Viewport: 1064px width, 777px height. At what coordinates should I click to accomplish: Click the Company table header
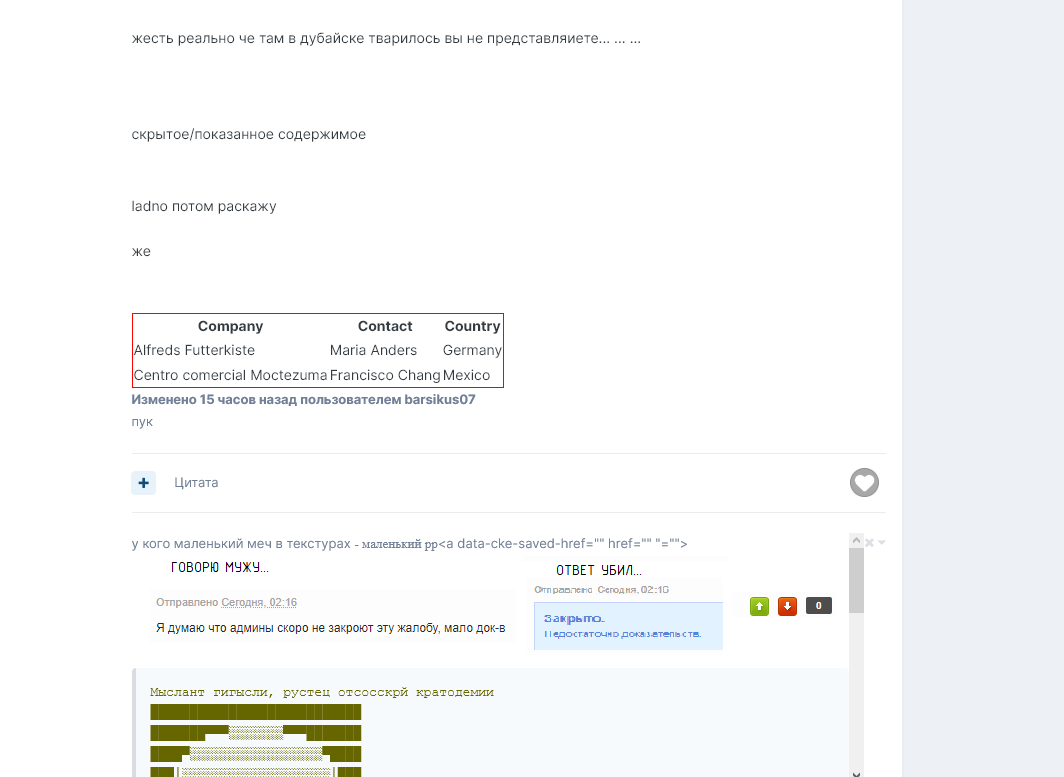pyautogui.click(x=230, y=326)
